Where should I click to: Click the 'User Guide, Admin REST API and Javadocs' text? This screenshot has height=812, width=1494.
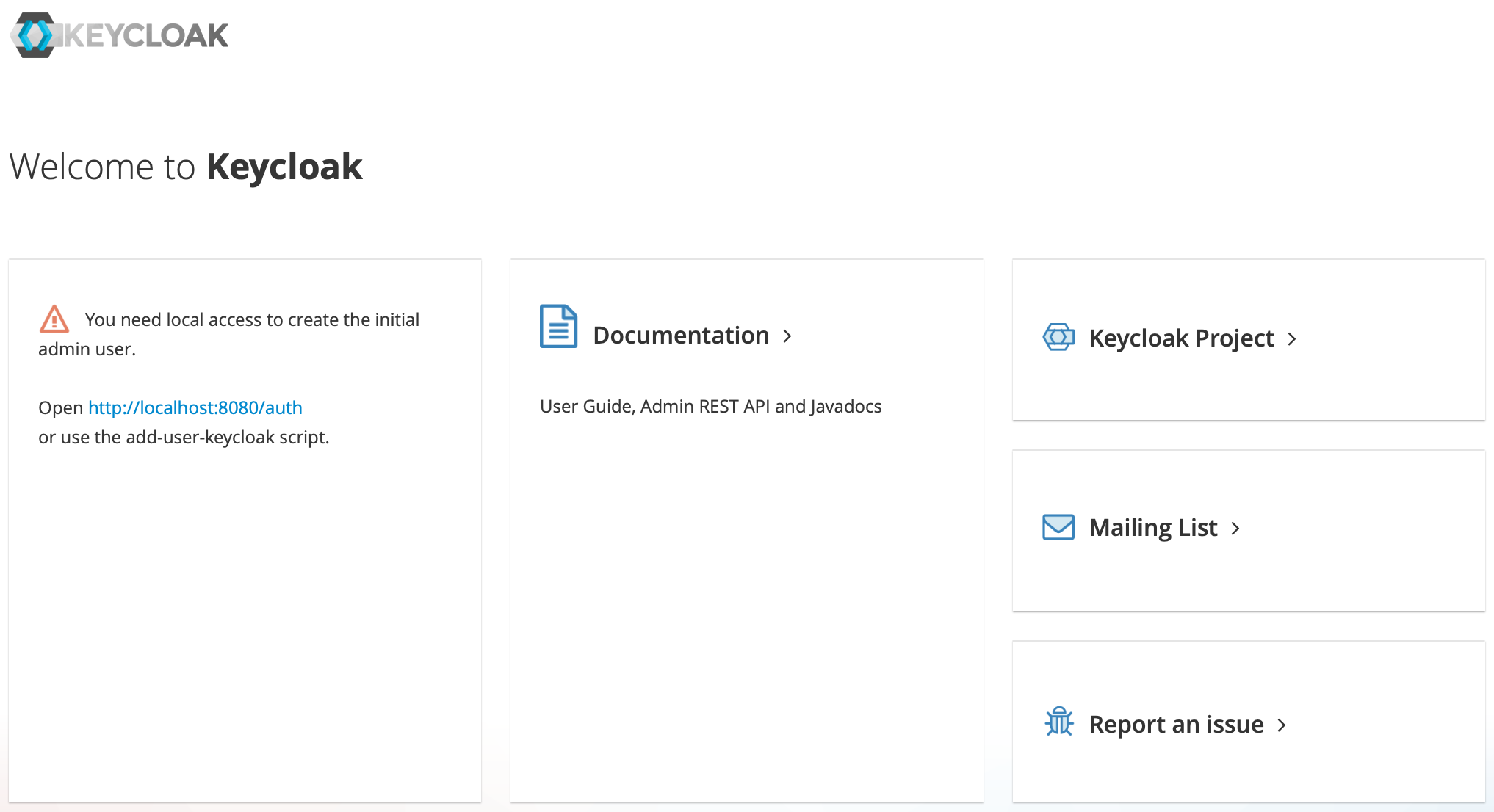(x=711, y=406)
